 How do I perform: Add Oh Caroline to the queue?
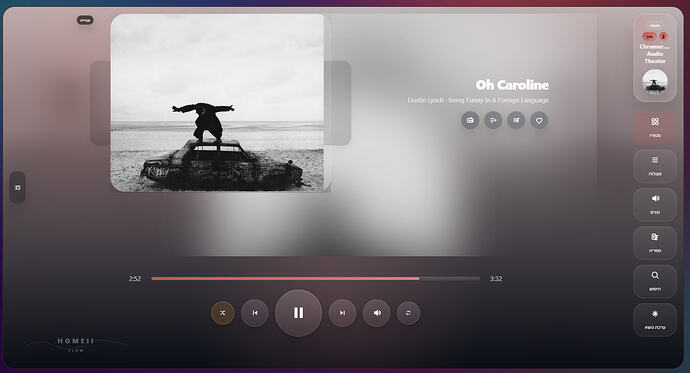pyautogui.click(x=493, y=120)
